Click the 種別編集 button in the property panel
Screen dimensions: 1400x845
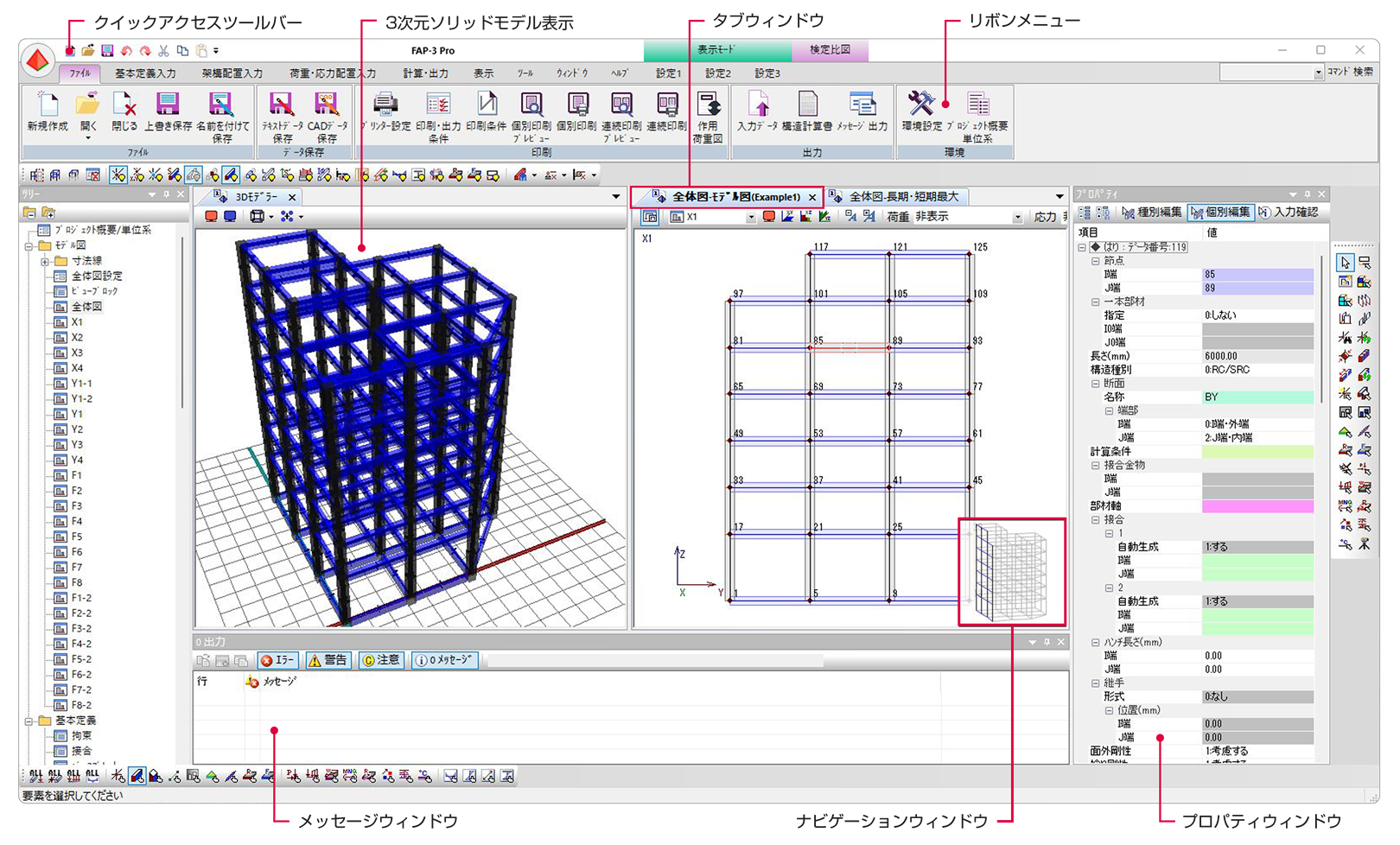click(1152, 213)
